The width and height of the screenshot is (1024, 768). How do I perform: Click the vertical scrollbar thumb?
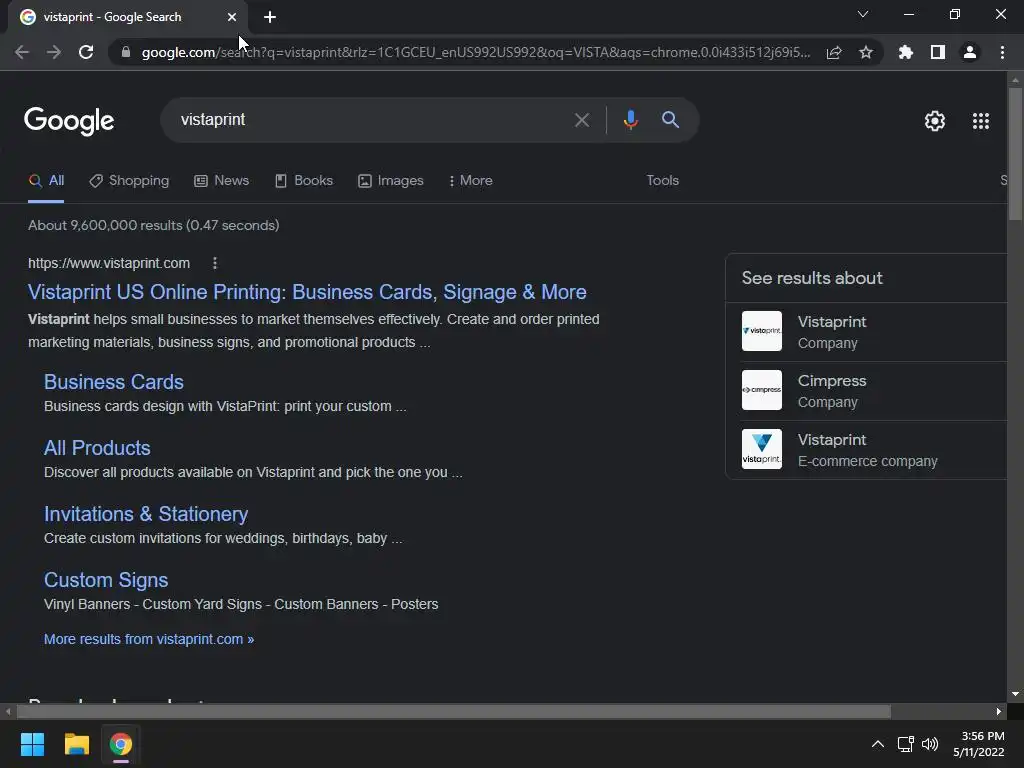1015,153
